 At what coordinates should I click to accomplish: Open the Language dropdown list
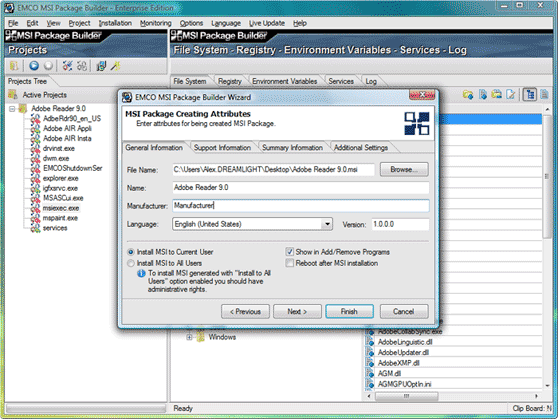(327, 224)
